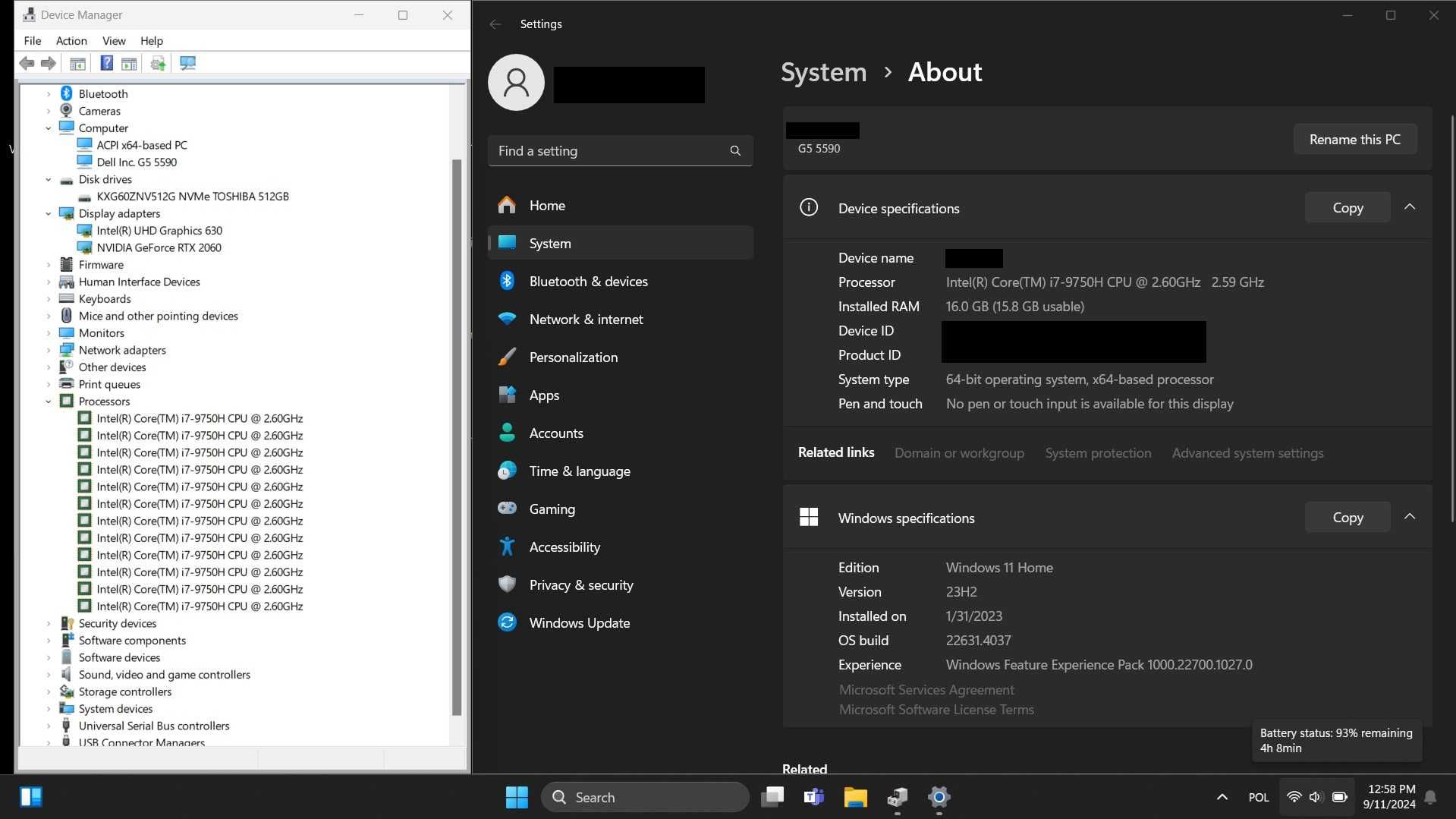Click Device Manager vertical scrollbar
The image size is (1456, 819).
pyautogui.click(x=457, y=436)
